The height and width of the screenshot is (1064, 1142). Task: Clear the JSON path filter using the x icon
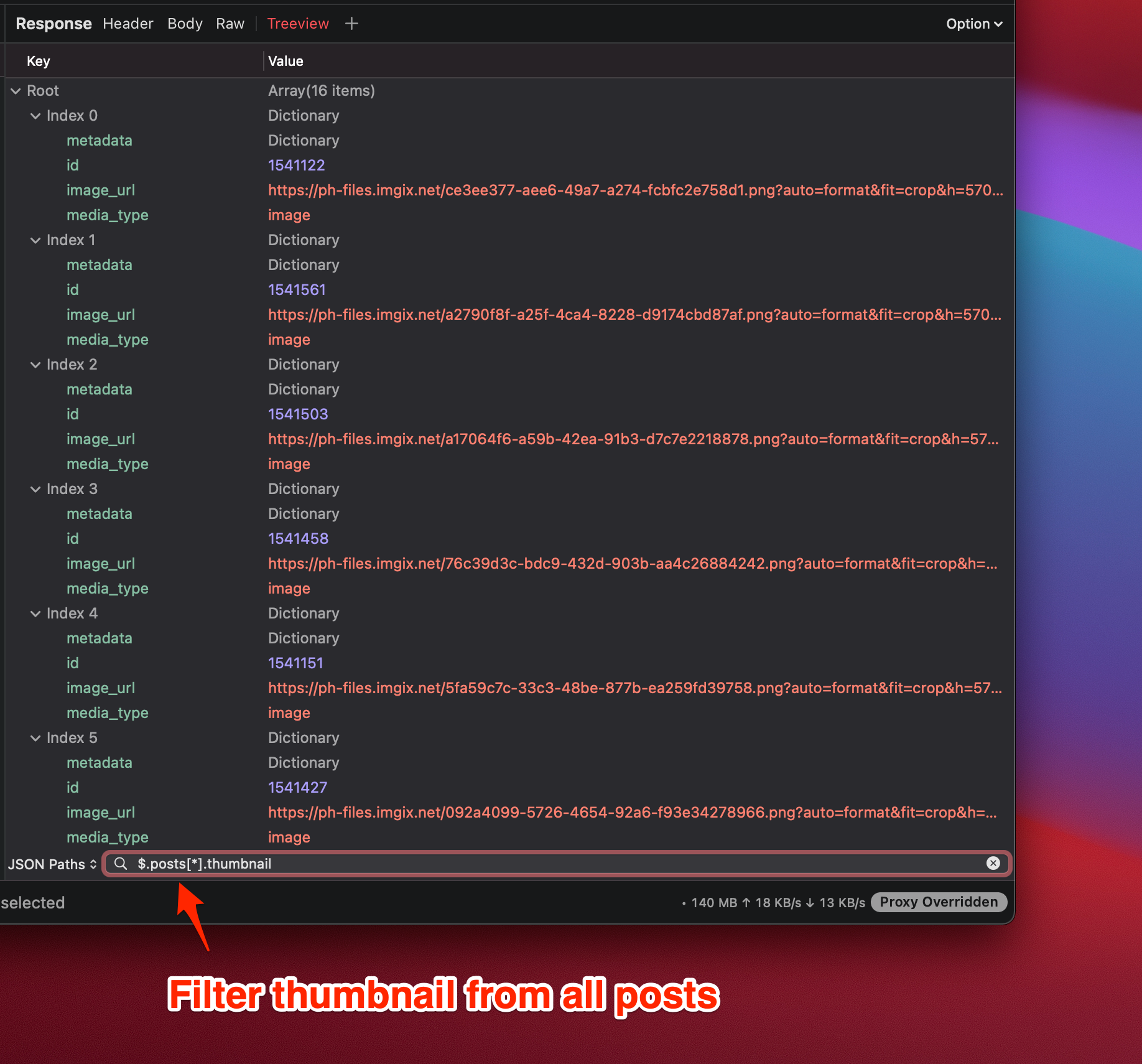993,864
